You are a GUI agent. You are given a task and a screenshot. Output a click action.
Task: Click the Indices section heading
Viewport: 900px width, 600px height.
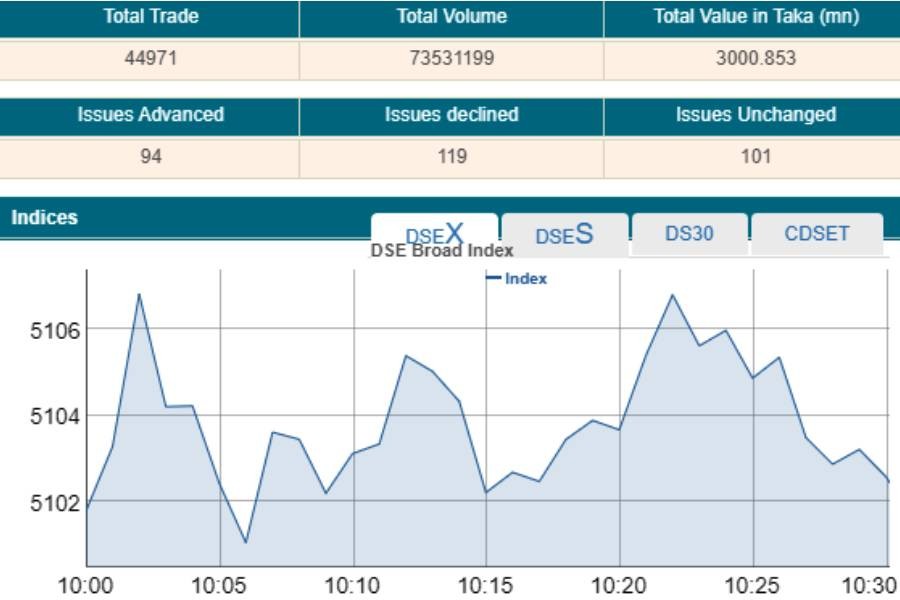[x=44, y=217]
